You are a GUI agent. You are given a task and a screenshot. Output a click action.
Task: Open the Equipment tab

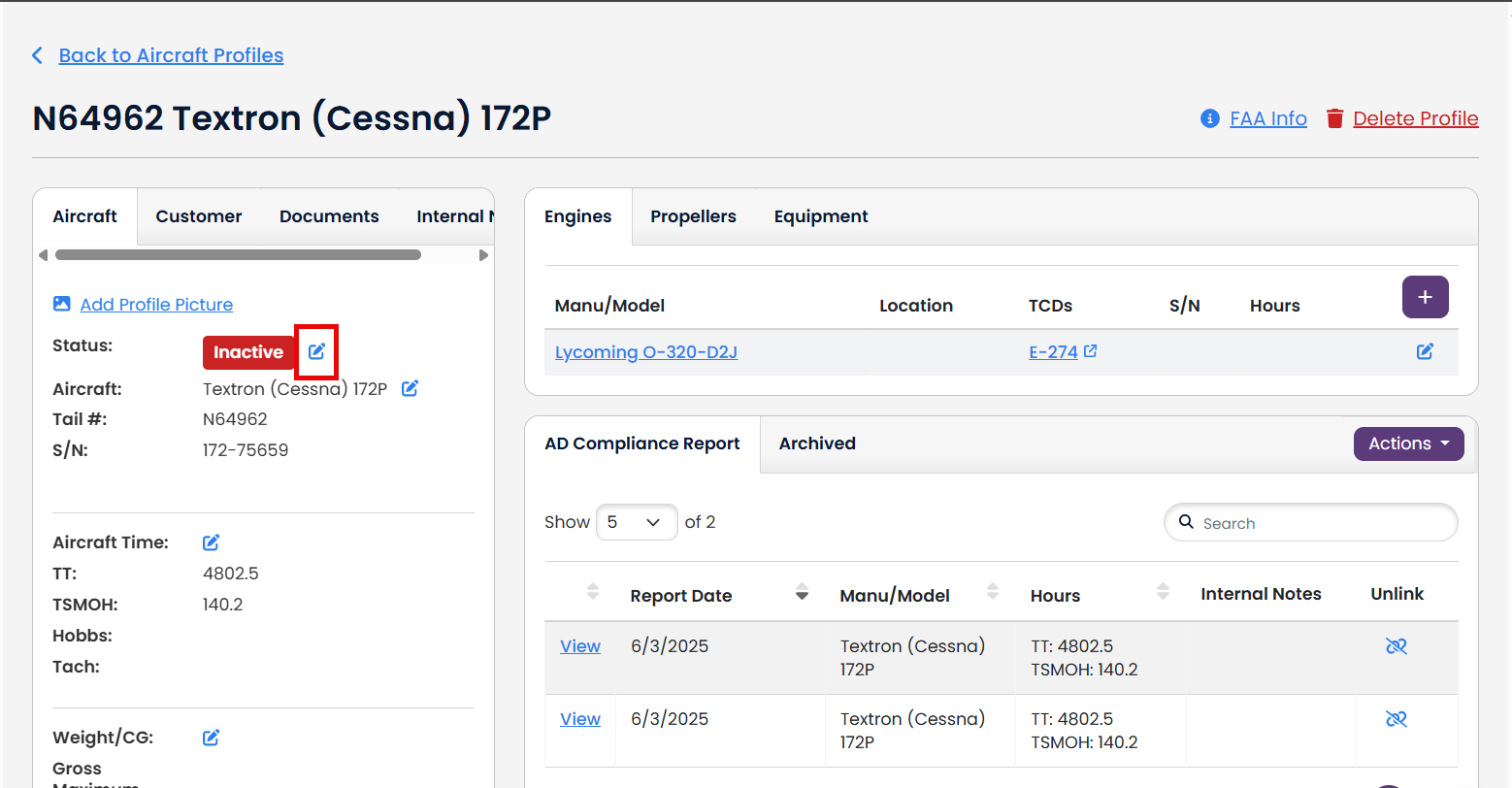point(821,216)
